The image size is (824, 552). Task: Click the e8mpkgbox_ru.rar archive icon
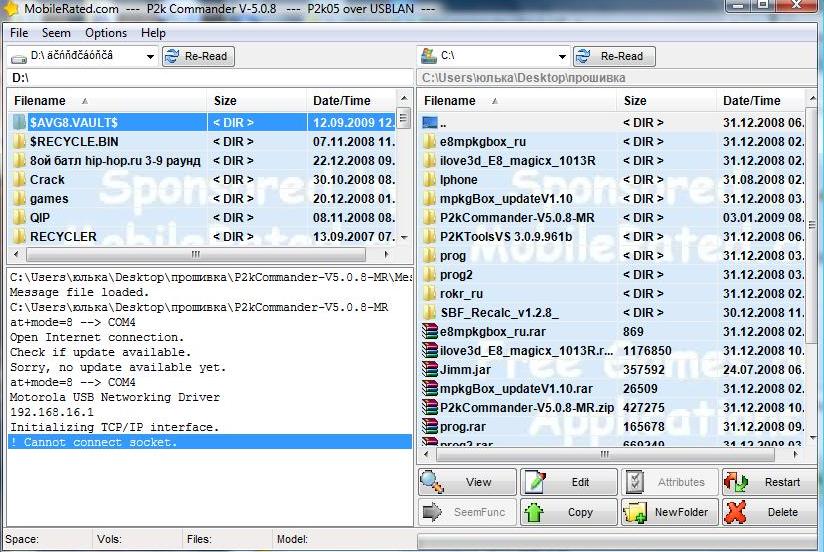click(x=430, y=332)
